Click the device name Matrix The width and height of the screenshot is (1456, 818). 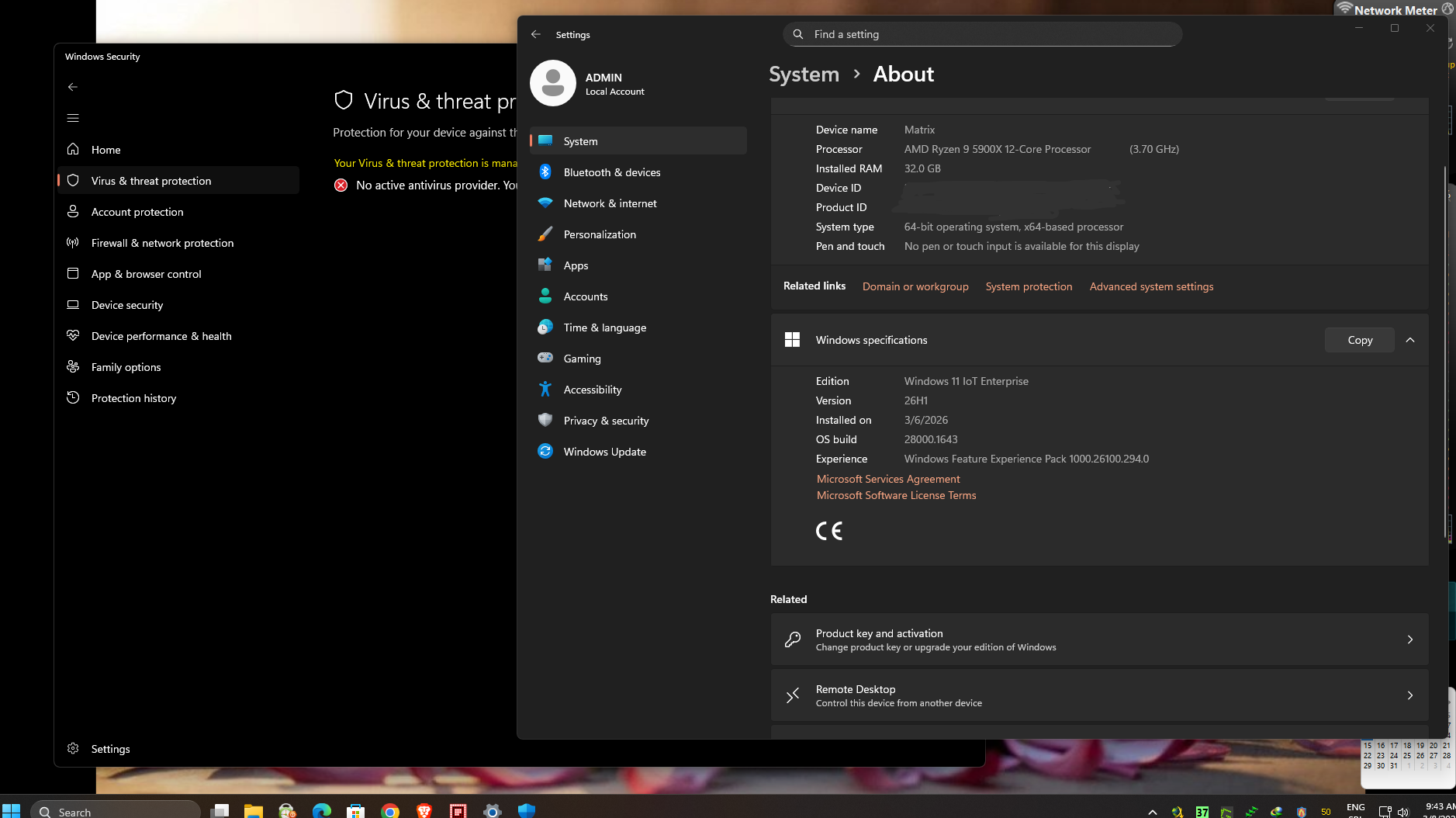pos(919,130)
